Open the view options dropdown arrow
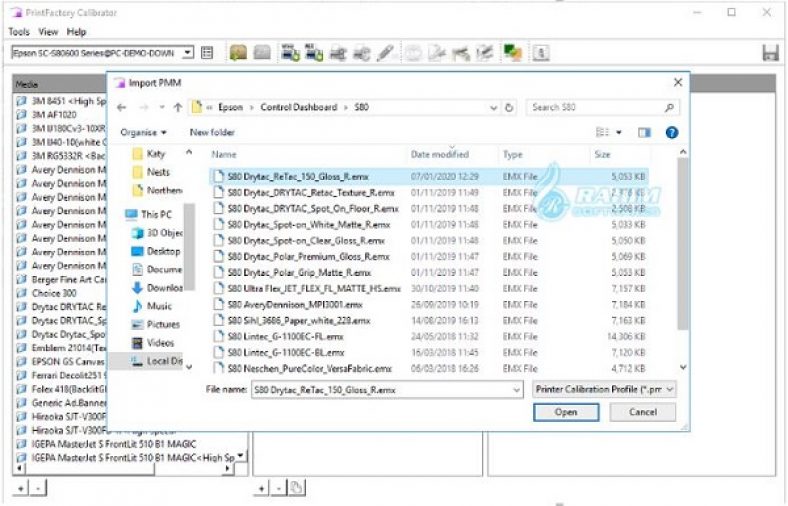This screenshot has width=788, height=506. tap(619, 133)
